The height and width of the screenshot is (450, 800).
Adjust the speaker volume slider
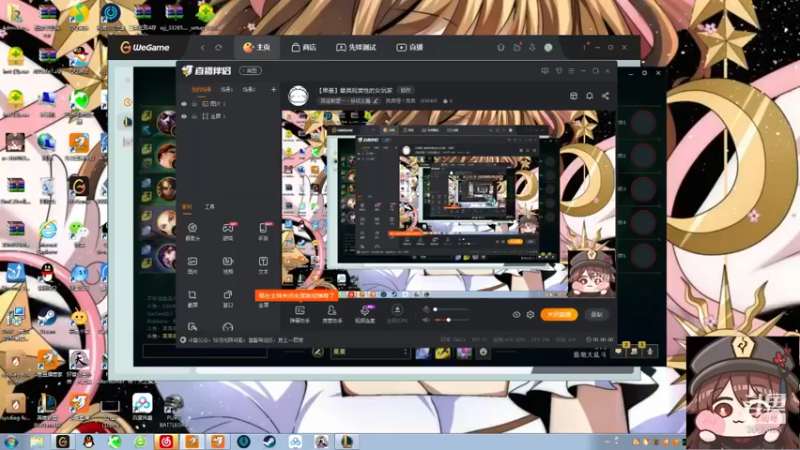[451, 320]
